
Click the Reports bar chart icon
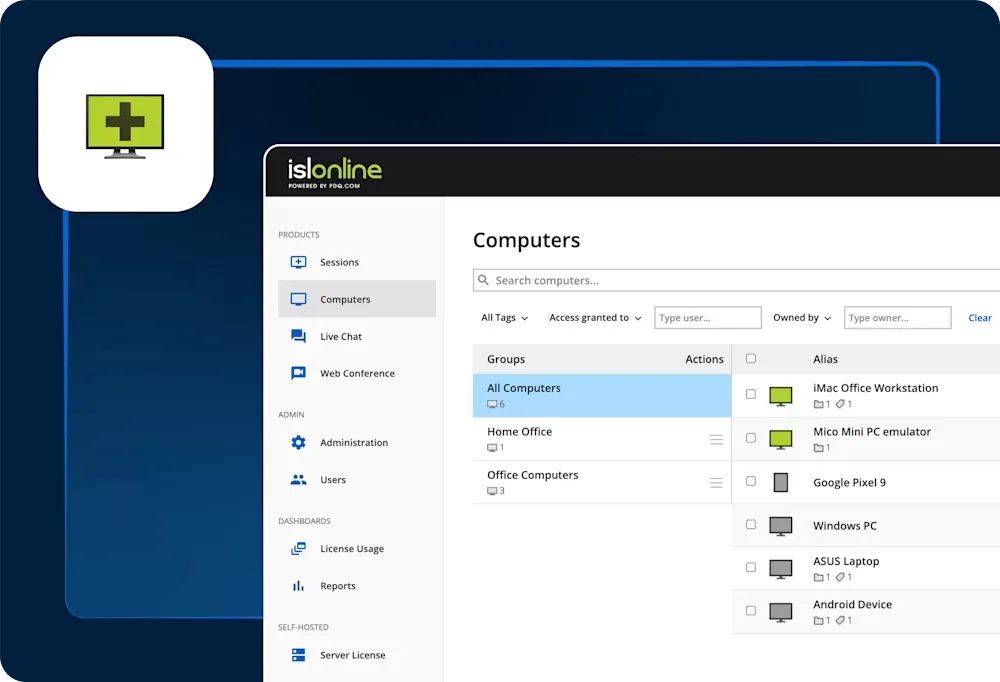298,586
